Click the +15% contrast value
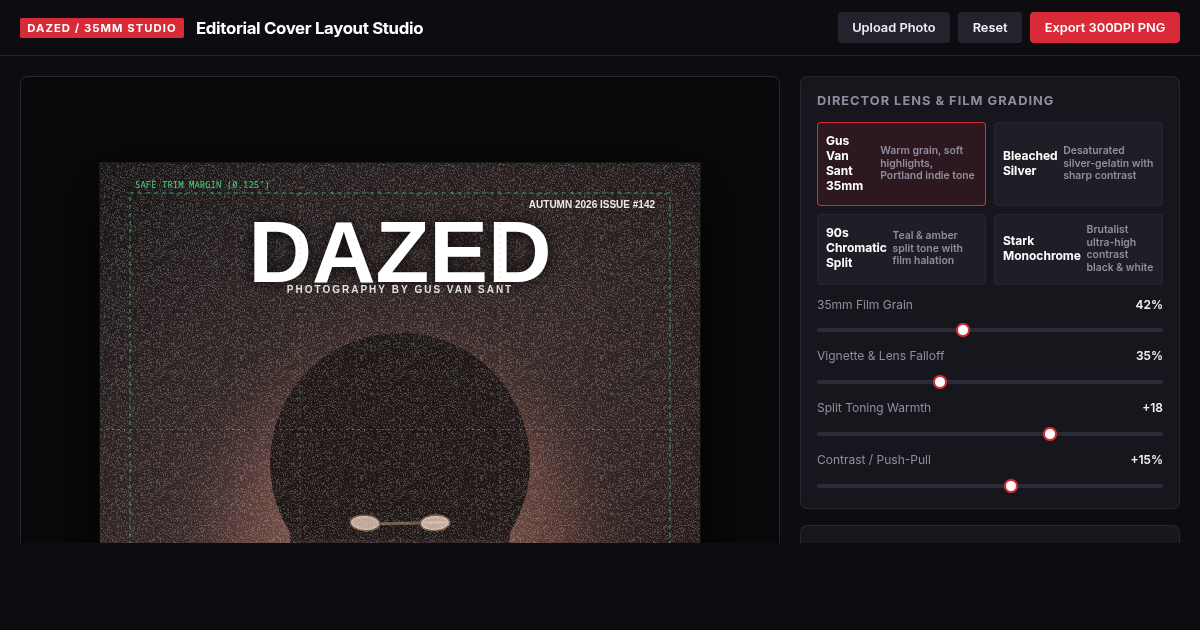Screen dimensions: 1200x630 [1147, 460]
